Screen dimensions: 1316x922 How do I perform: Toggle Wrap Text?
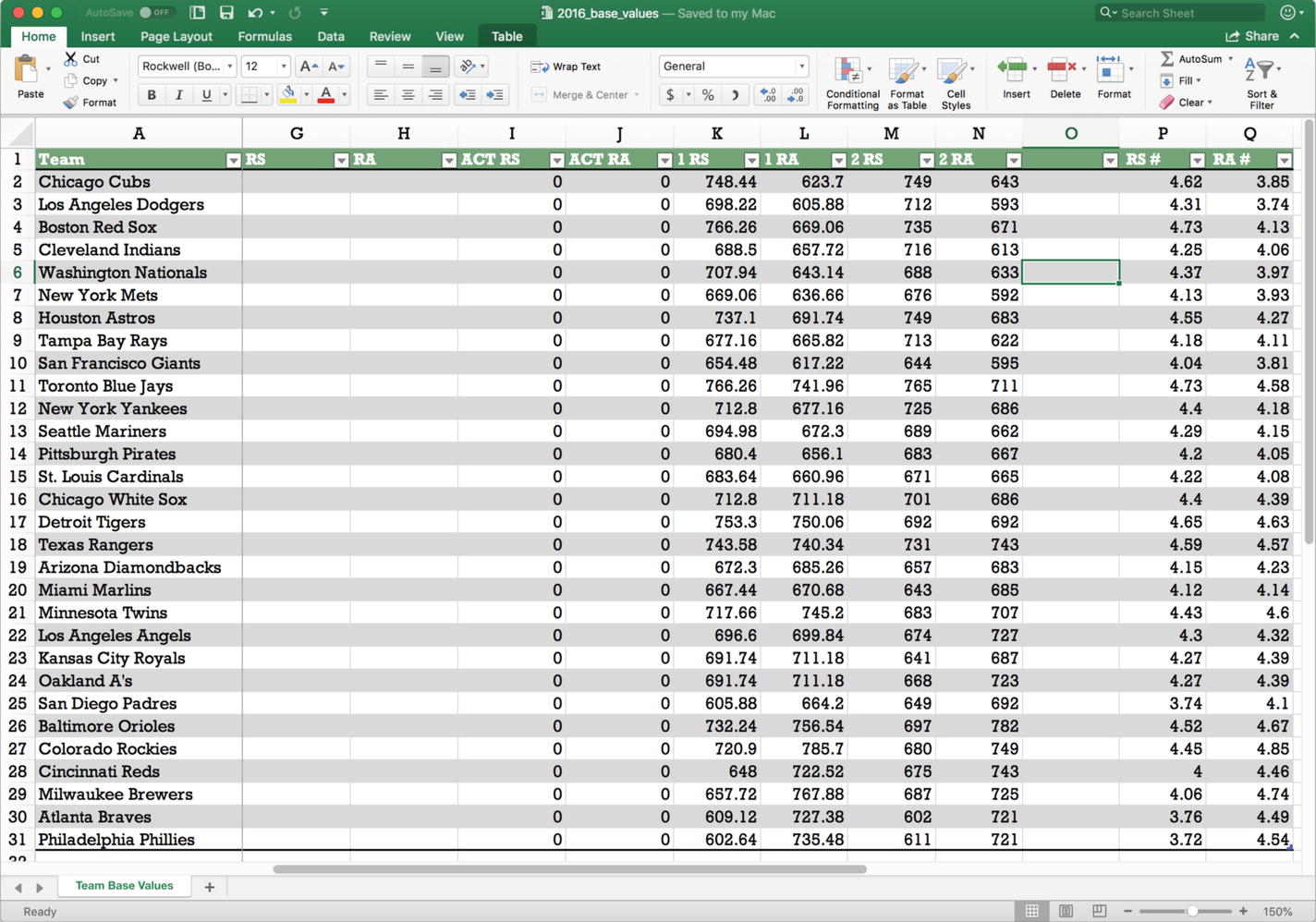[x=566, y=67]
